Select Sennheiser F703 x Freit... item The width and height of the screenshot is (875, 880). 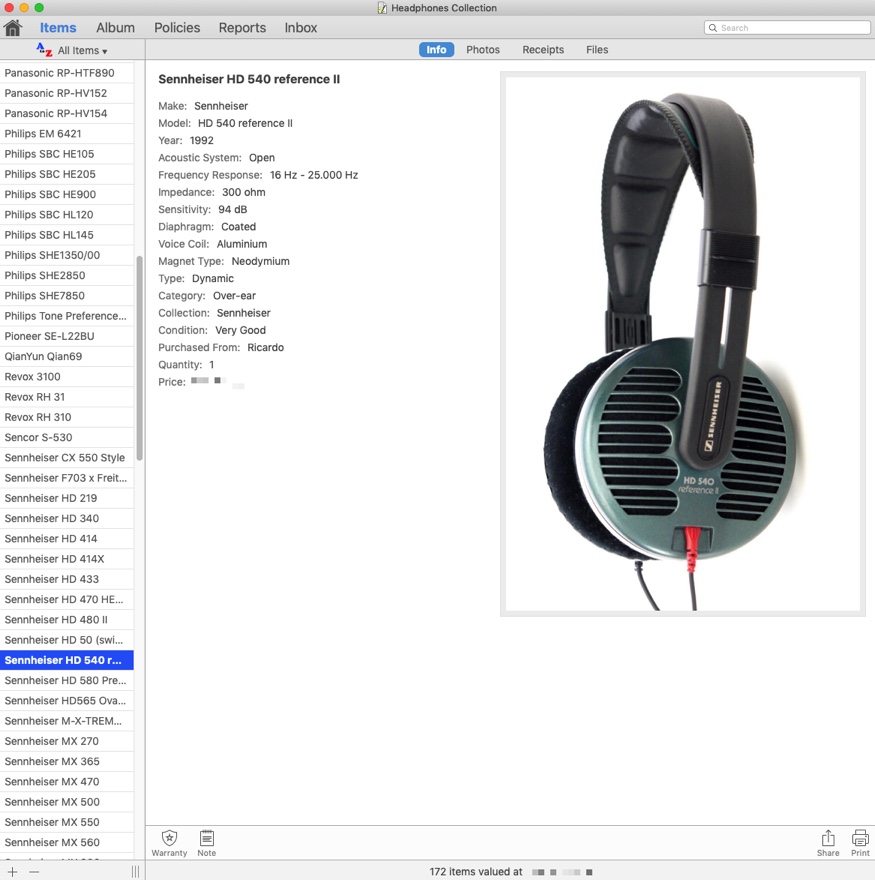pos(67,478)
